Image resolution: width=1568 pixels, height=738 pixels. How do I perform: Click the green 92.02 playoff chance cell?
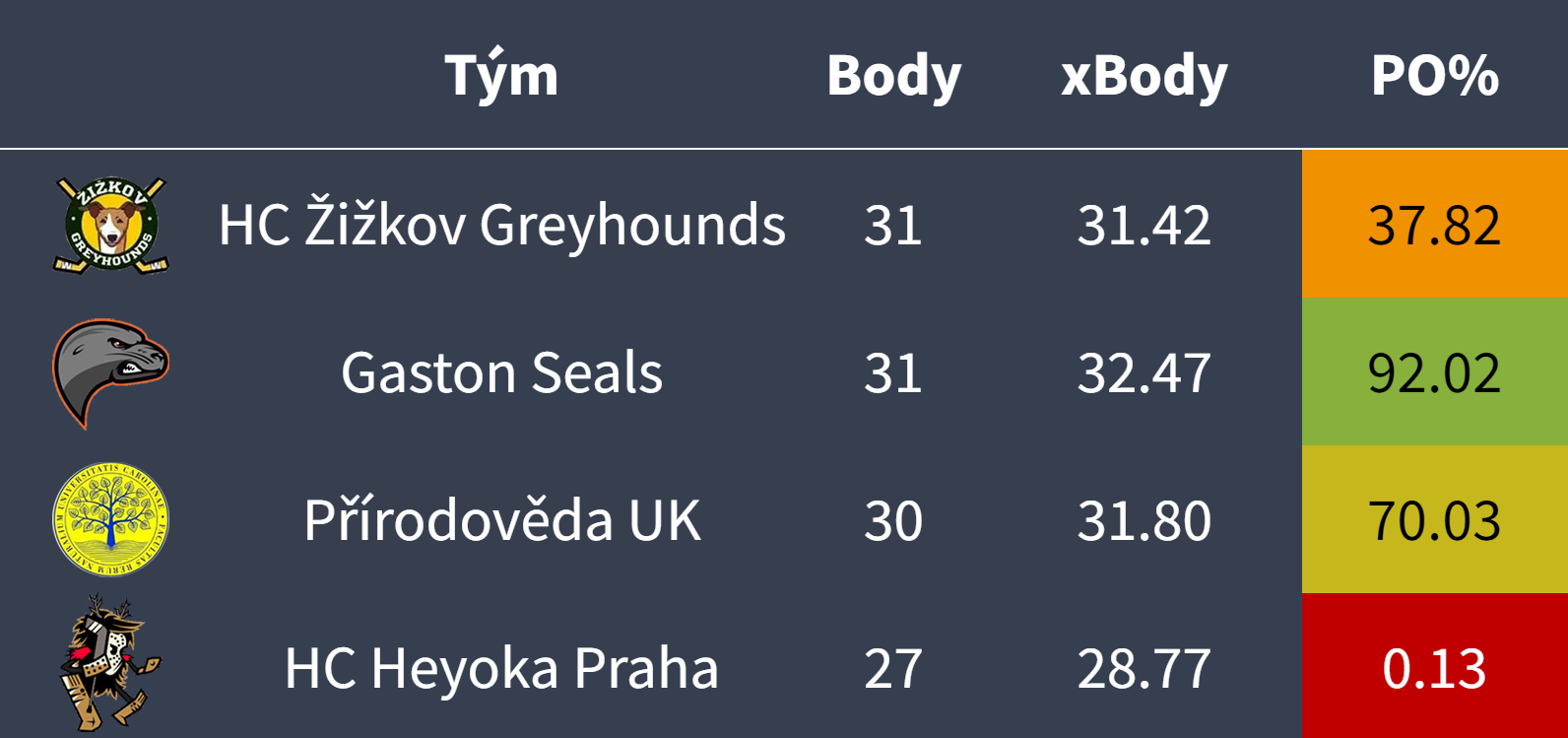click(1434, 372)
